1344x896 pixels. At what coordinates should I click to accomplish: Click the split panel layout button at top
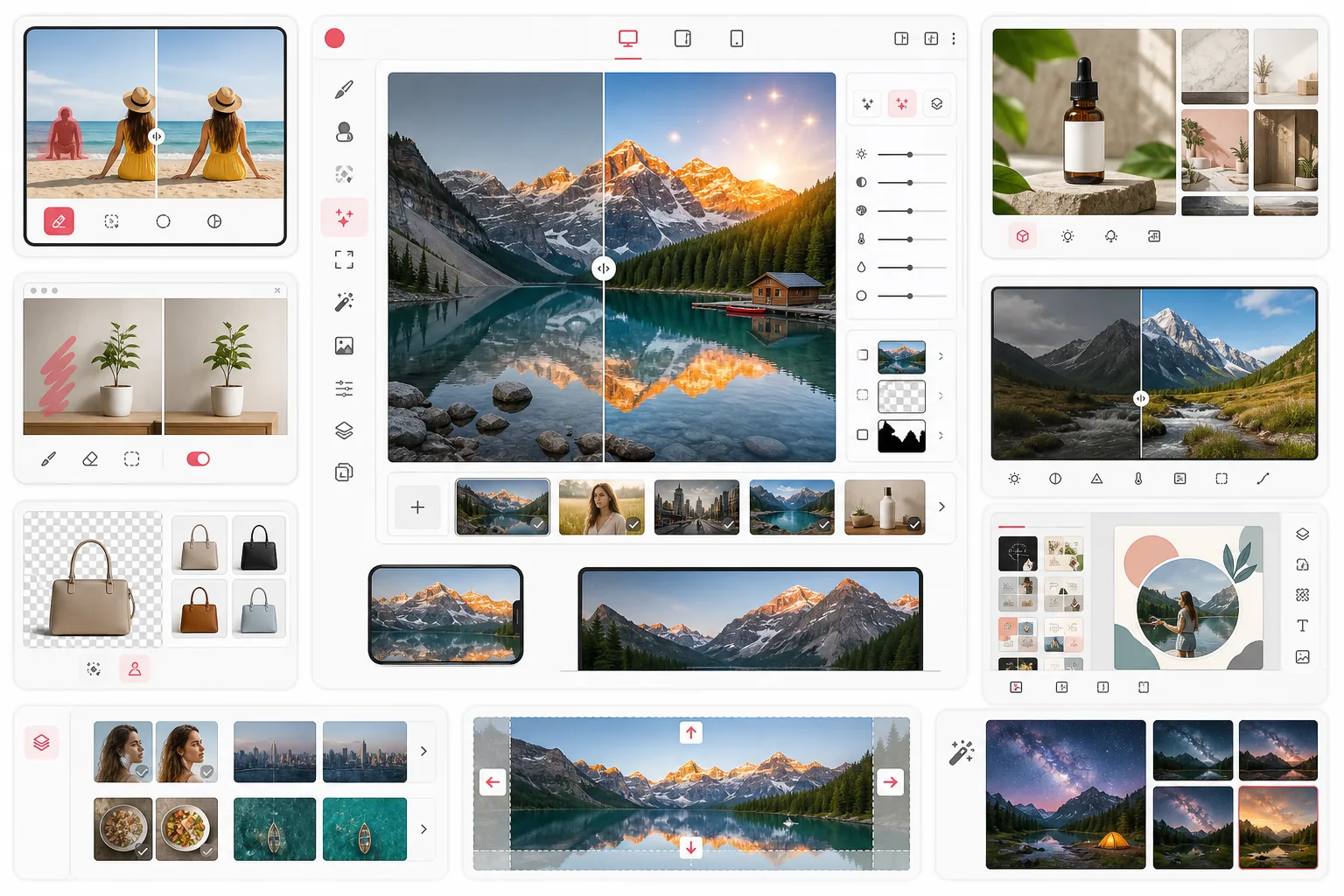click(x=901, y=38)
